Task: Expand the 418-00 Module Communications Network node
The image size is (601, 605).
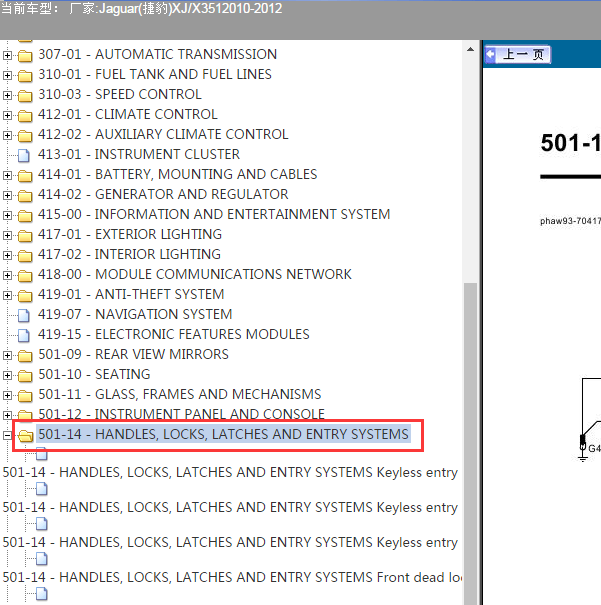Action: coord(7,275)
